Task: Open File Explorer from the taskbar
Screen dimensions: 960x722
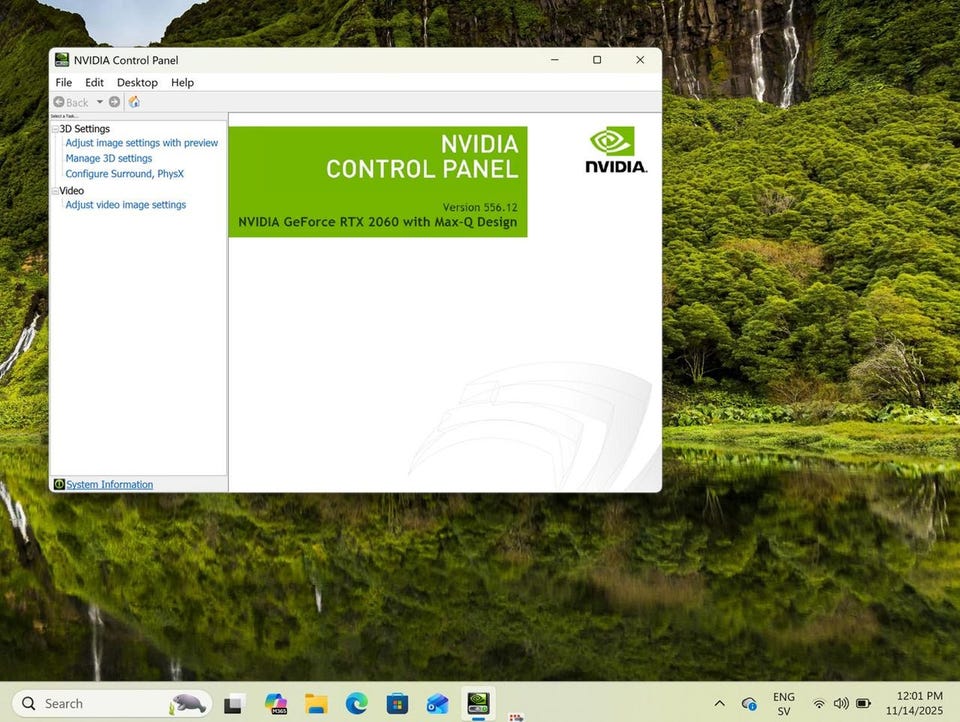Action: (317, 704)
